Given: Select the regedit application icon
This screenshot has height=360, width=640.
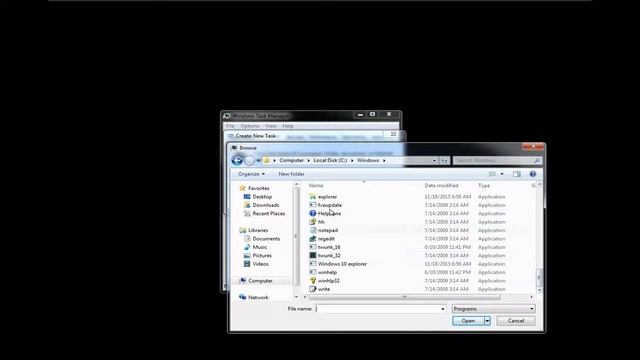Looking at the screenshot, I should [313, 238].
